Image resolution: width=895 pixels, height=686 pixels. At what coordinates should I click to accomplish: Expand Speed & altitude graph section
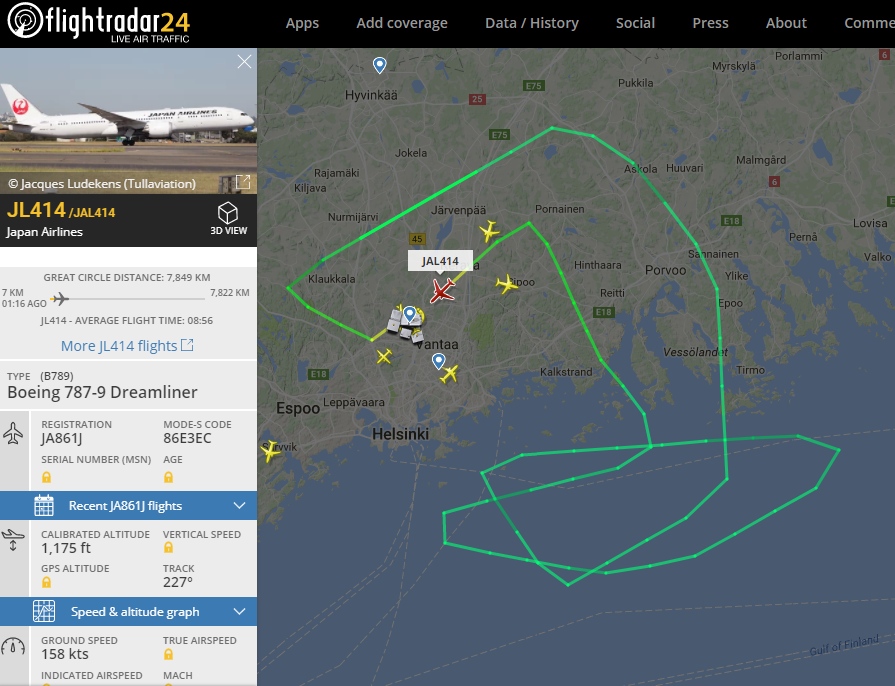[x=128, y=612]
